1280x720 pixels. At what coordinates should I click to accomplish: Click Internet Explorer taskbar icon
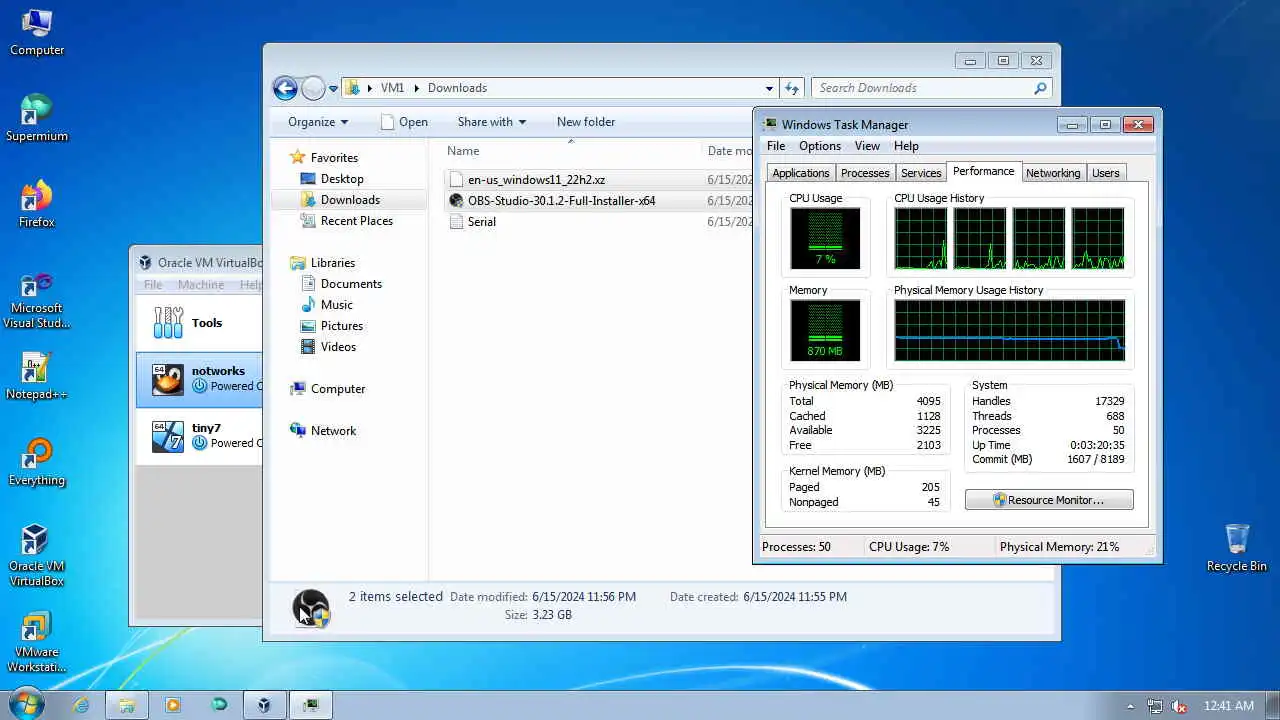coord(81,705)
